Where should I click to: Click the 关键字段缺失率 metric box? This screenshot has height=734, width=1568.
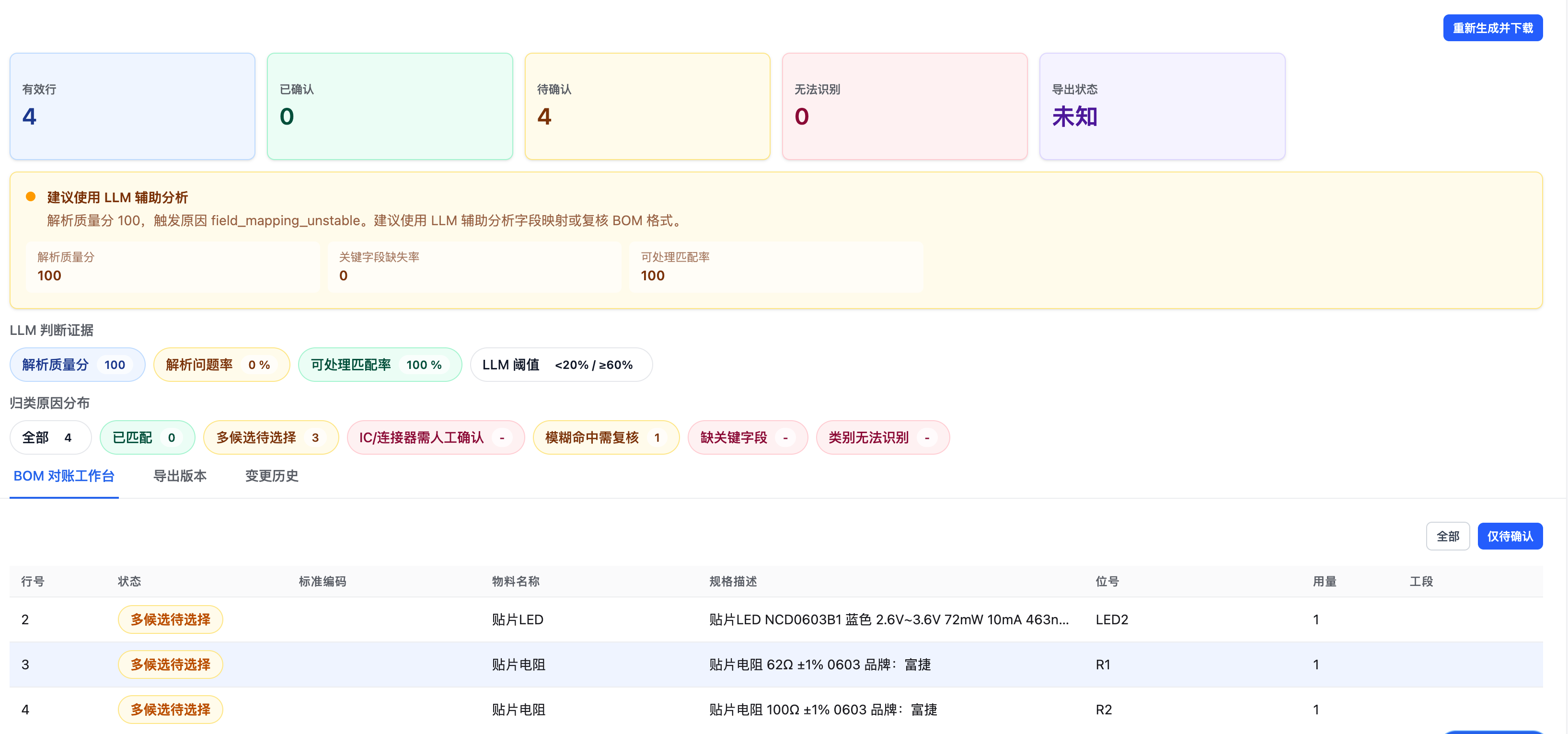474,267
